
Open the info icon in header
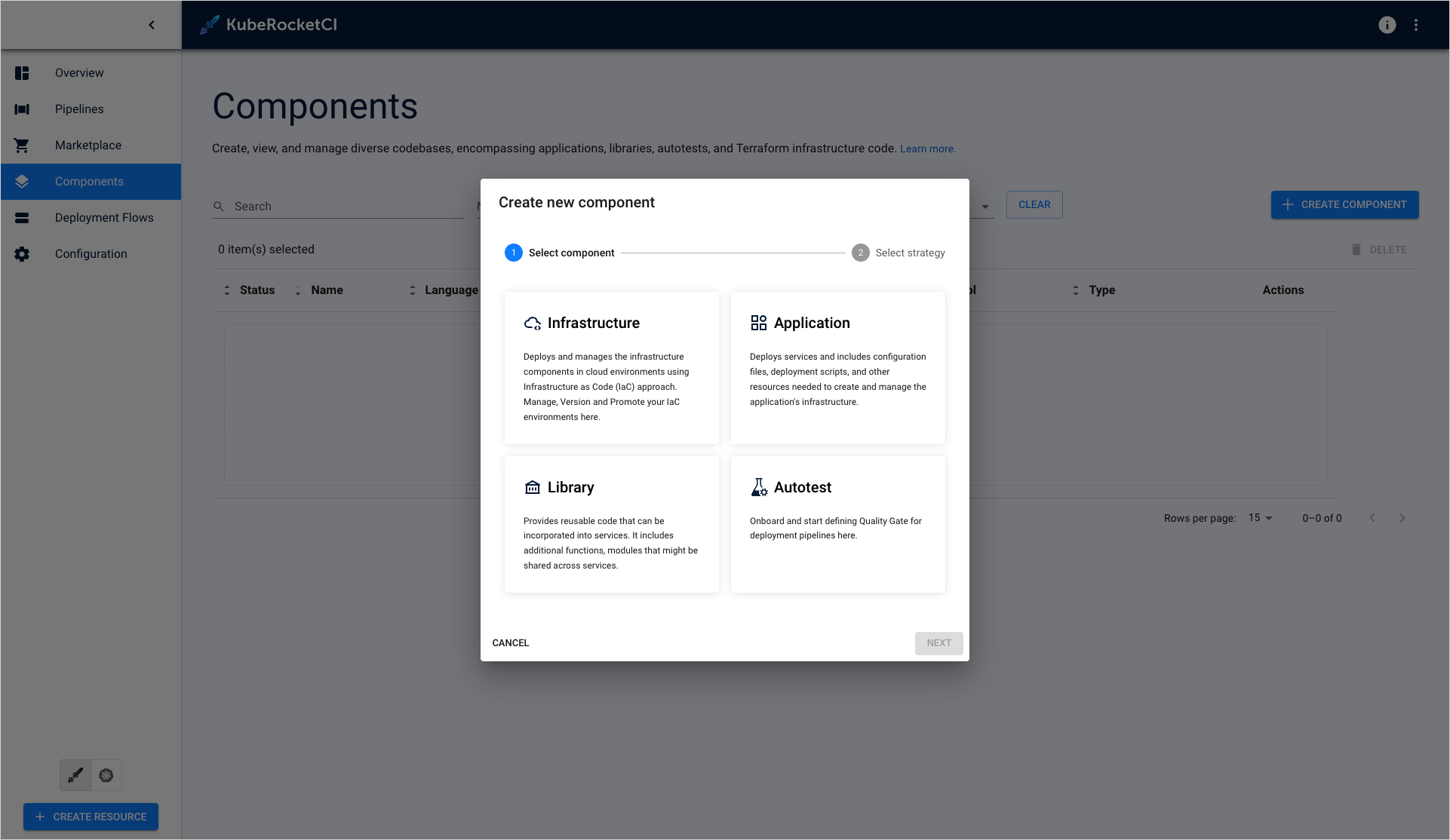[x=1387, y=25]
